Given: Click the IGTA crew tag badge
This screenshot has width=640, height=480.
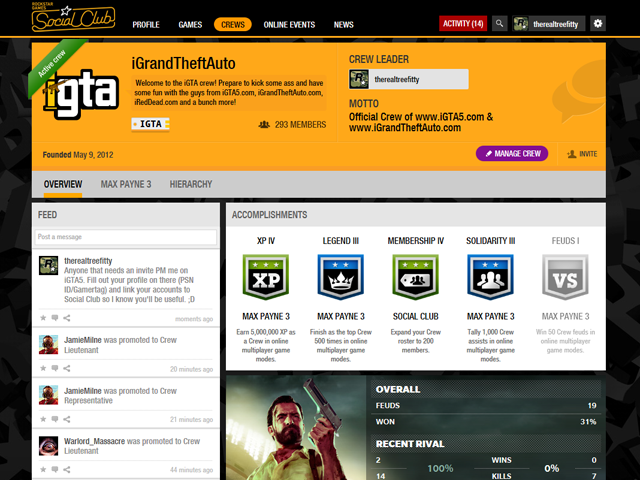Looking at the screenshot, I should click(150, 124).
